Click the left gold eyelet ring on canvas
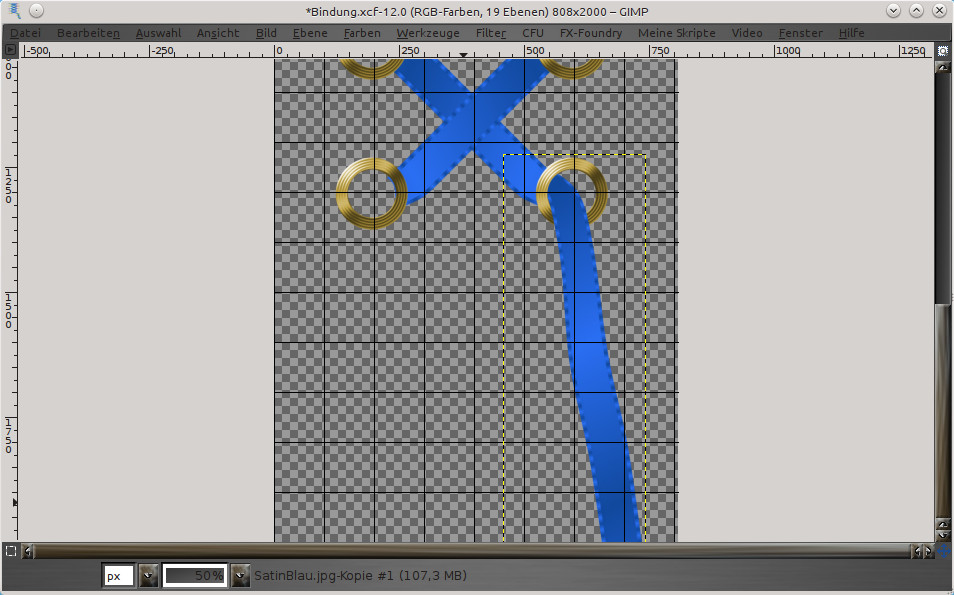The width and height of the screenshot is (954, 595). (x=371, y=192)
